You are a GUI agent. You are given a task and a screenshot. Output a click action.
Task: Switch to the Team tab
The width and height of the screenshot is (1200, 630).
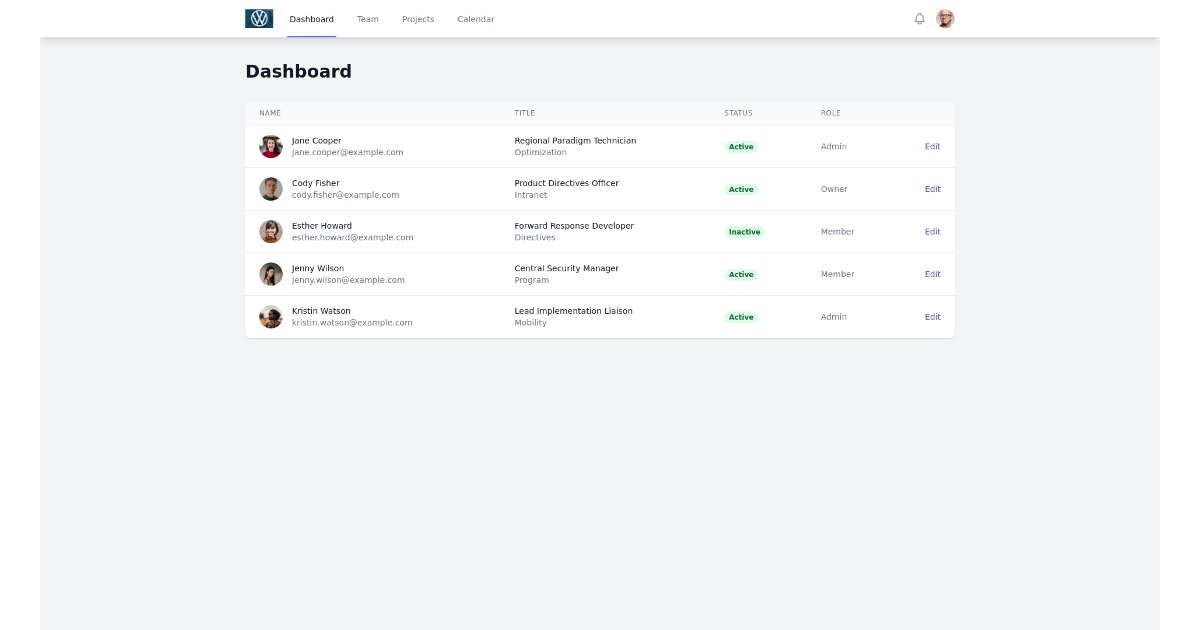pos(367,18)
